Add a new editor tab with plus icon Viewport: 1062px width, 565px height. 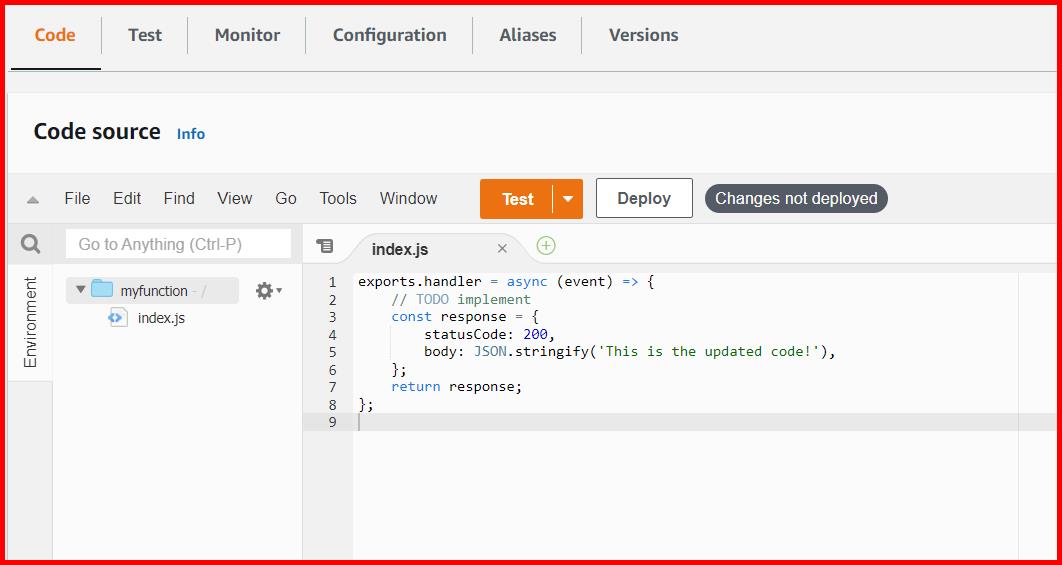(x=546, y=245)
